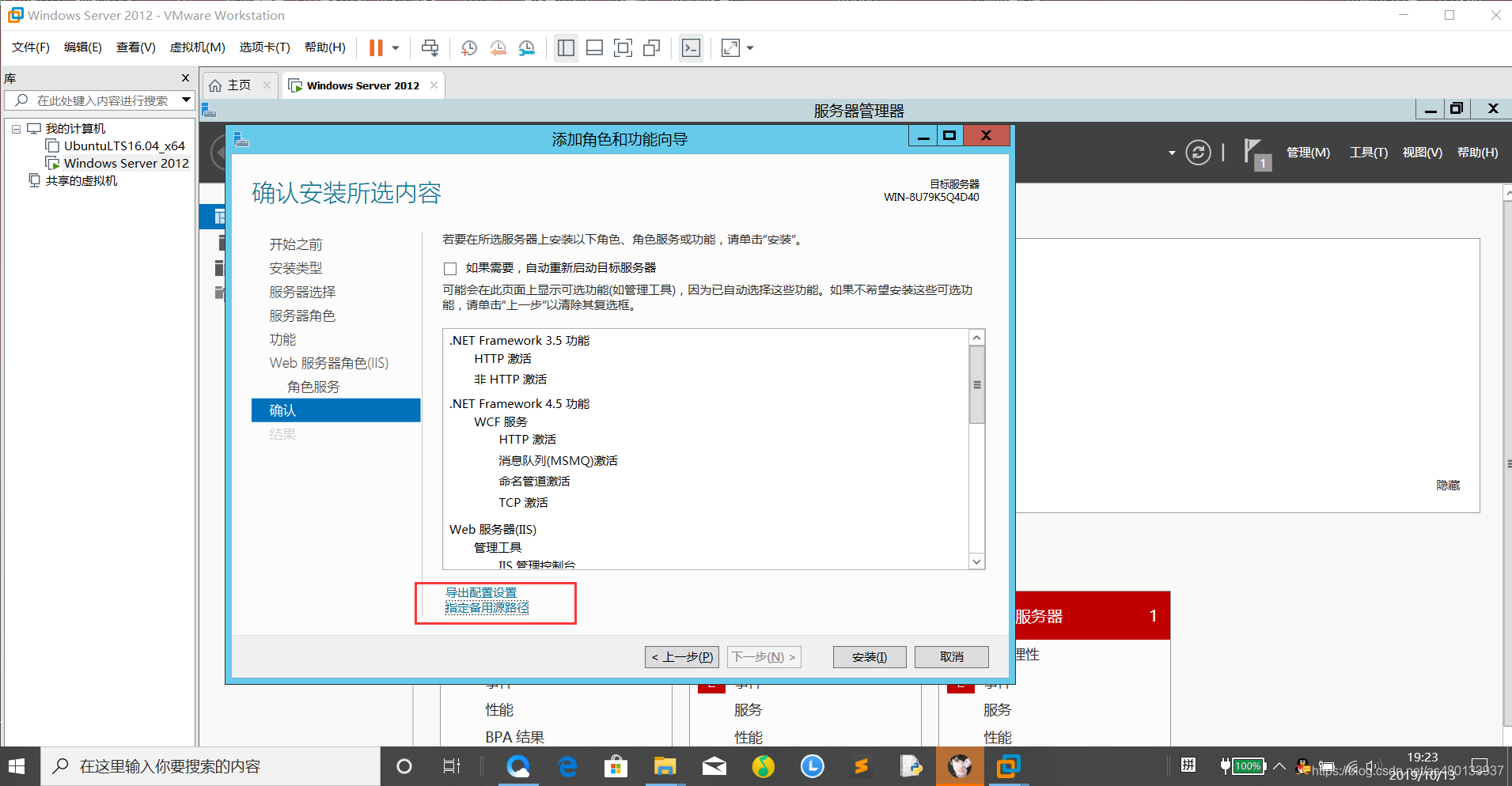Select UbuntuLTS16.04_x64 in the library
The image size is (1512, 786).
point(124,146)
